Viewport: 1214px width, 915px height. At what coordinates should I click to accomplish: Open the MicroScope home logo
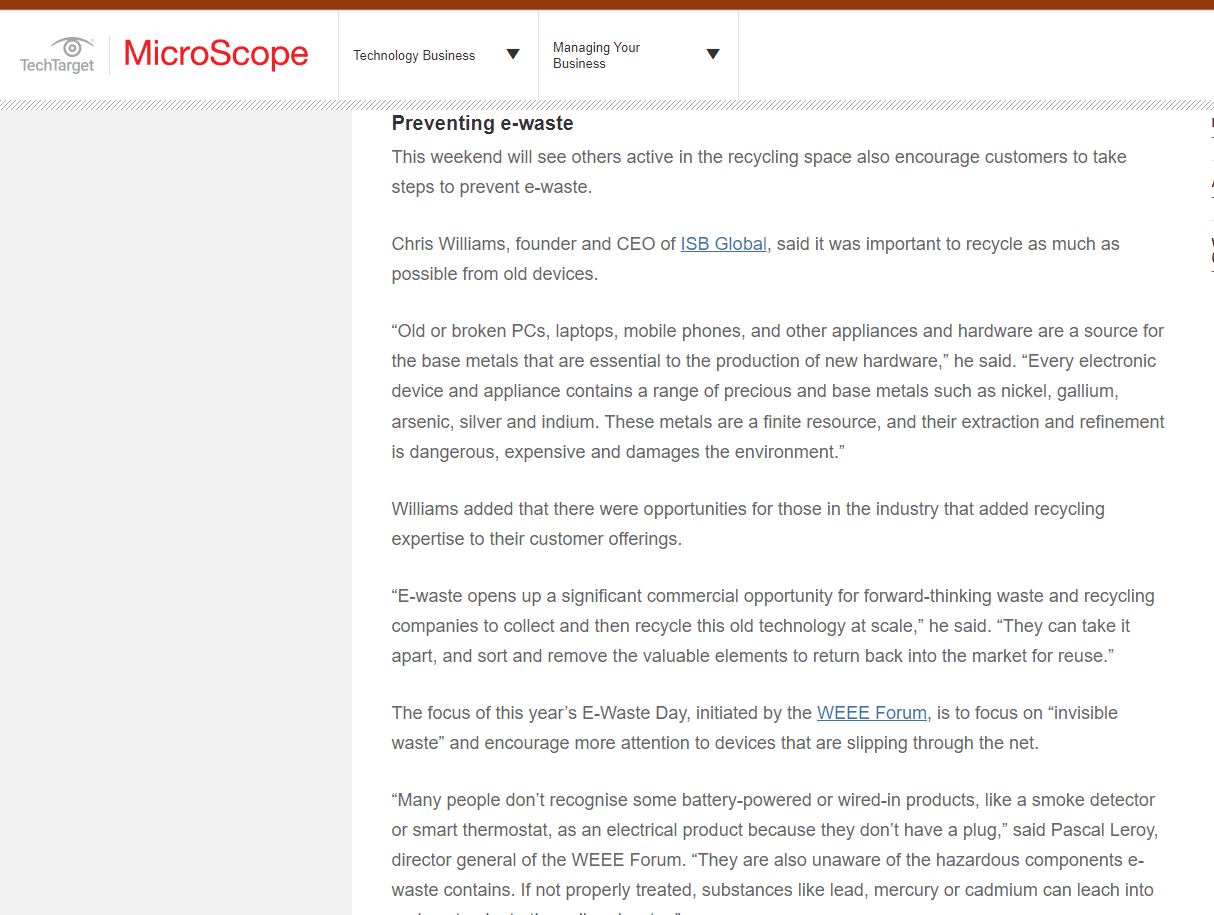216,54
